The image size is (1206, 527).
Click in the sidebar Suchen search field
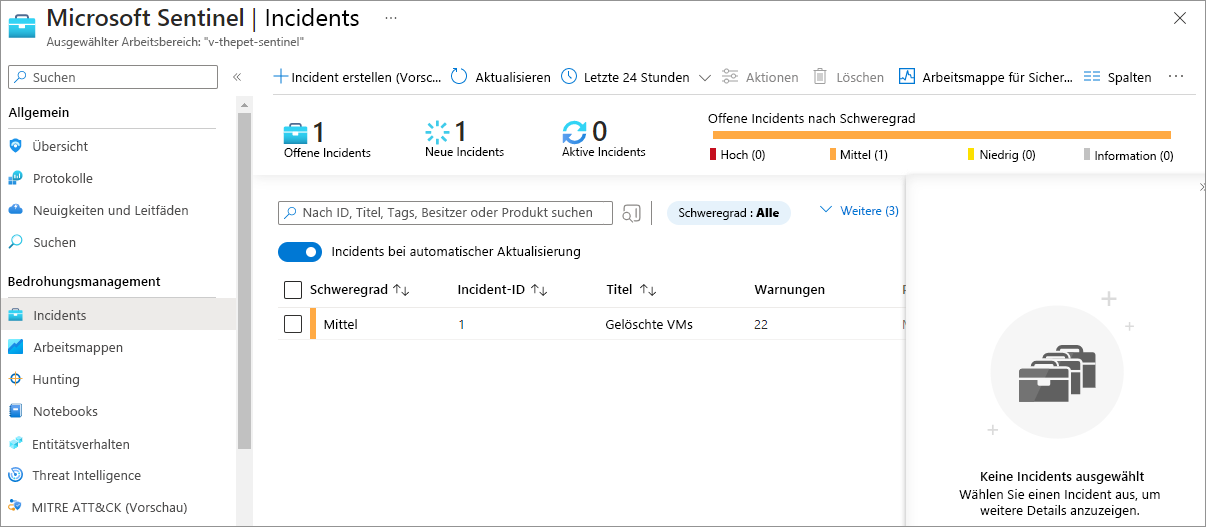pos(113,77)
